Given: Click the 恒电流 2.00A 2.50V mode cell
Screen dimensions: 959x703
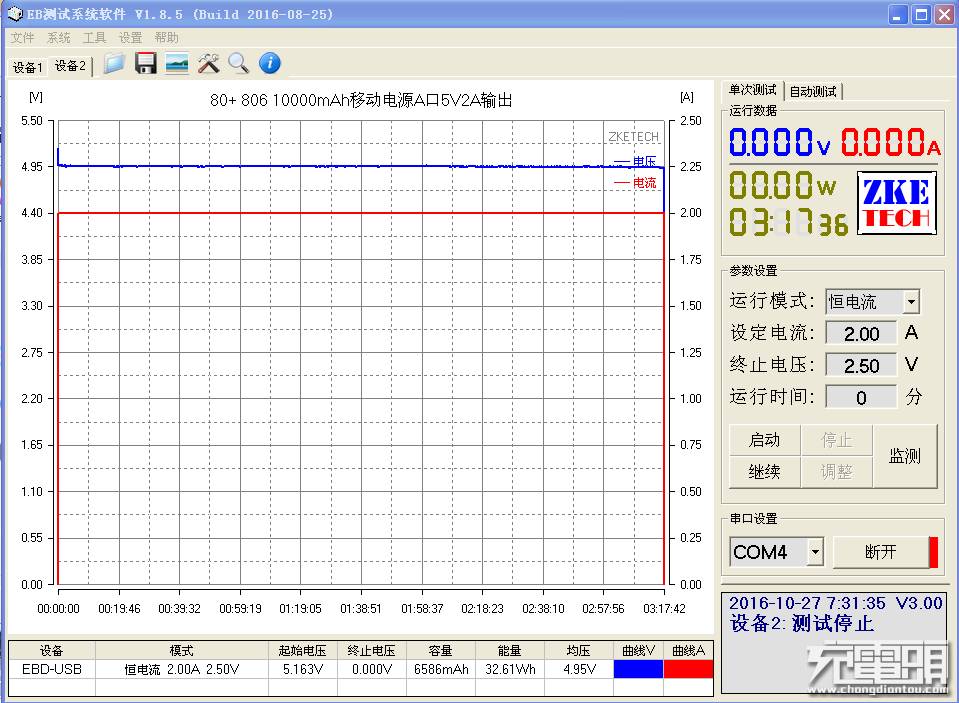Looking at the screenshot, I should (182, 669).
